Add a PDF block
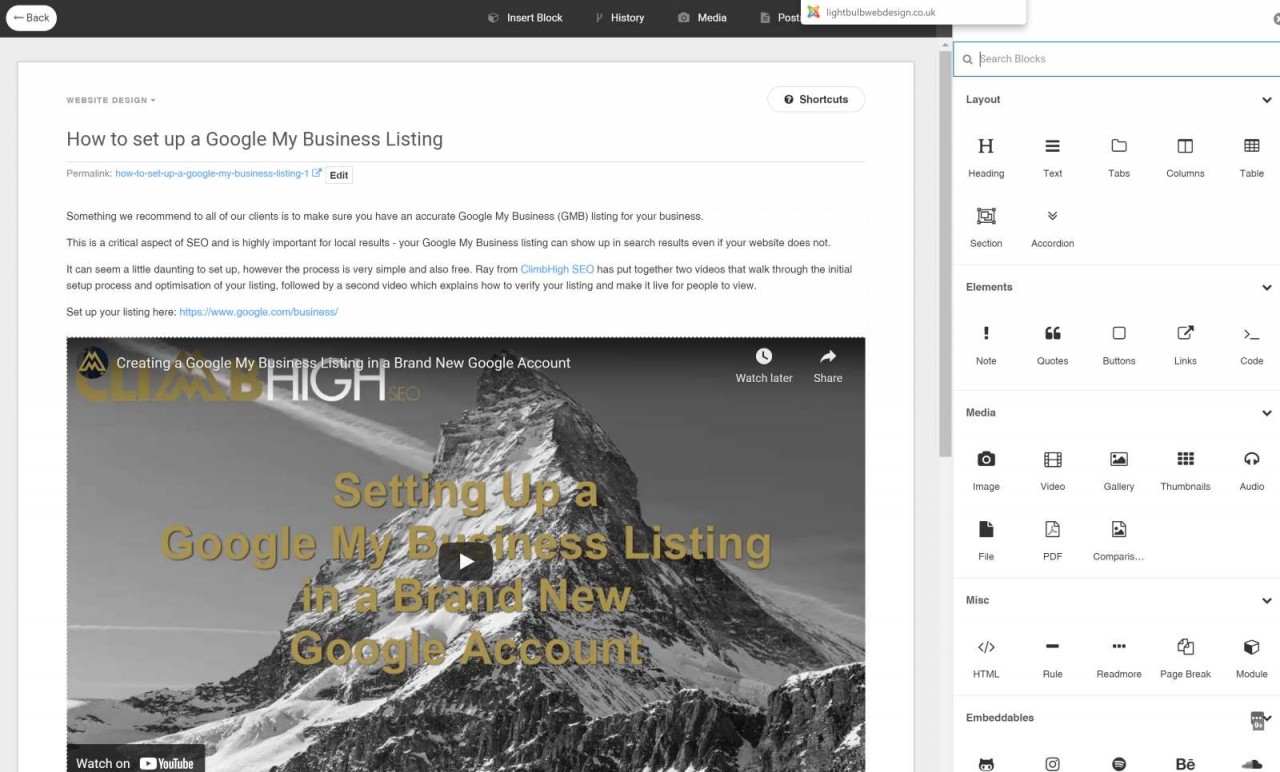Image resolution: width=1280 pixels, height=772 pixels. [1052, 540]
